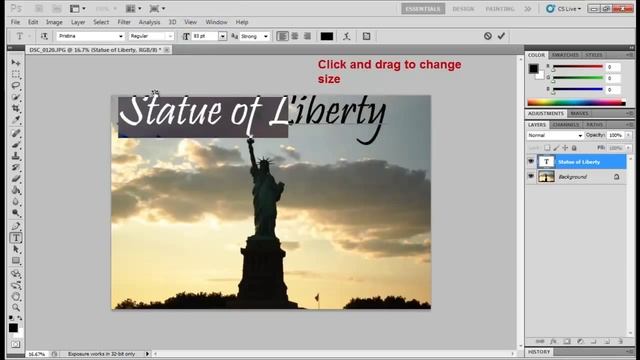
Task: Select the Paint Bucket tool
Action: click(16, 190)
